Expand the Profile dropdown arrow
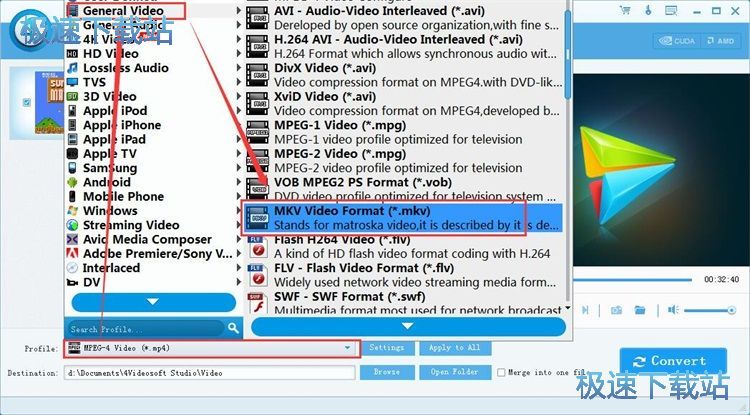 pyautogui.click(x=348, y=348)
